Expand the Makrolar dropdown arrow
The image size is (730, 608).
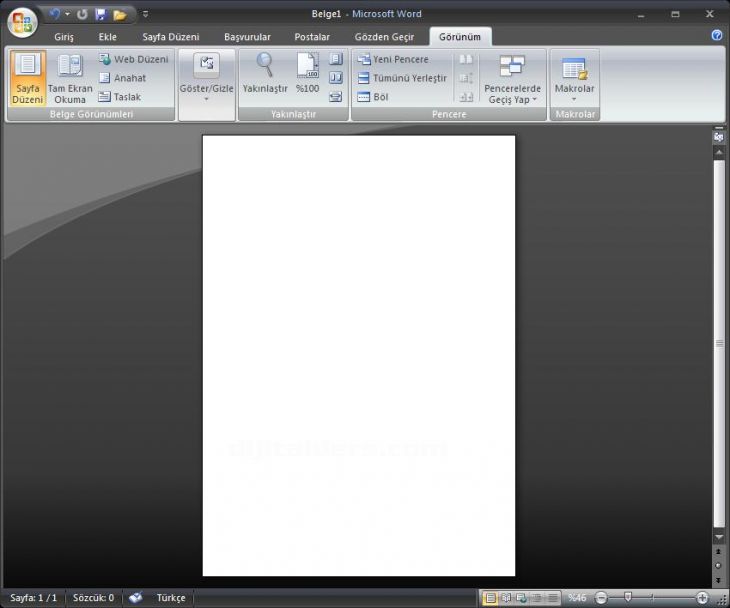[574, 99]
